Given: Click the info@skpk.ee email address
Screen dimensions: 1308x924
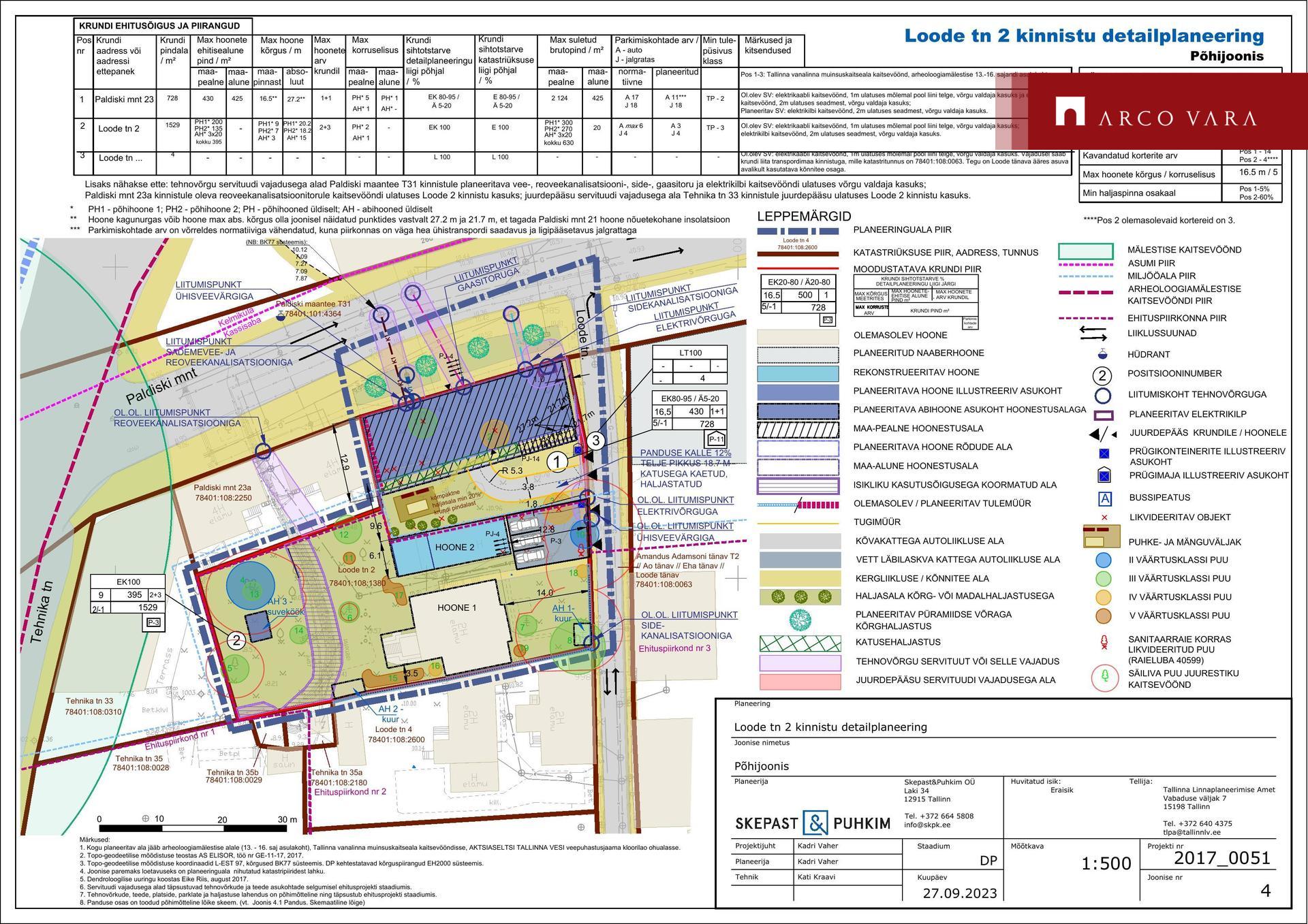Looking at the screenshot, I should [927, 825].
